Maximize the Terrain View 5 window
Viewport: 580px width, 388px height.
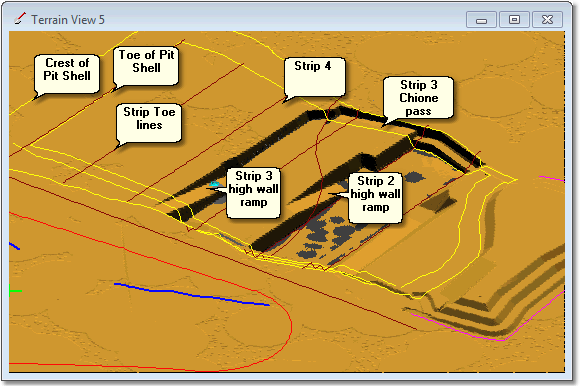pyautogui.click(x=514, y=20)
